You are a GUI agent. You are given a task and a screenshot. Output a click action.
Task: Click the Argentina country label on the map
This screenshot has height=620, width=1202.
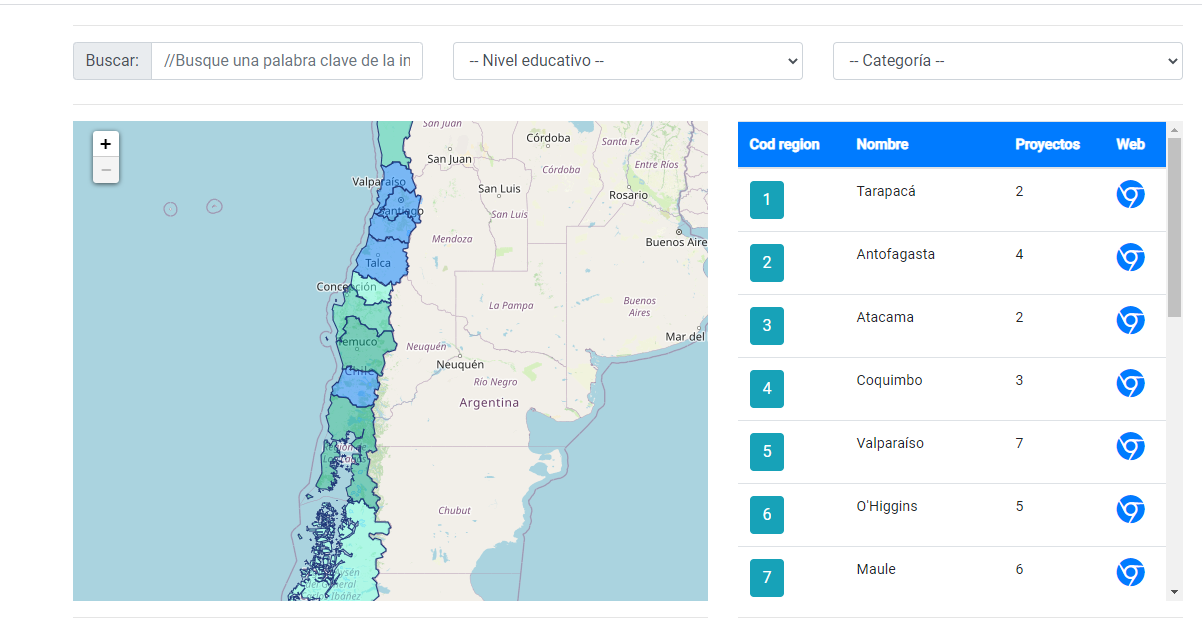pos(489,403)
